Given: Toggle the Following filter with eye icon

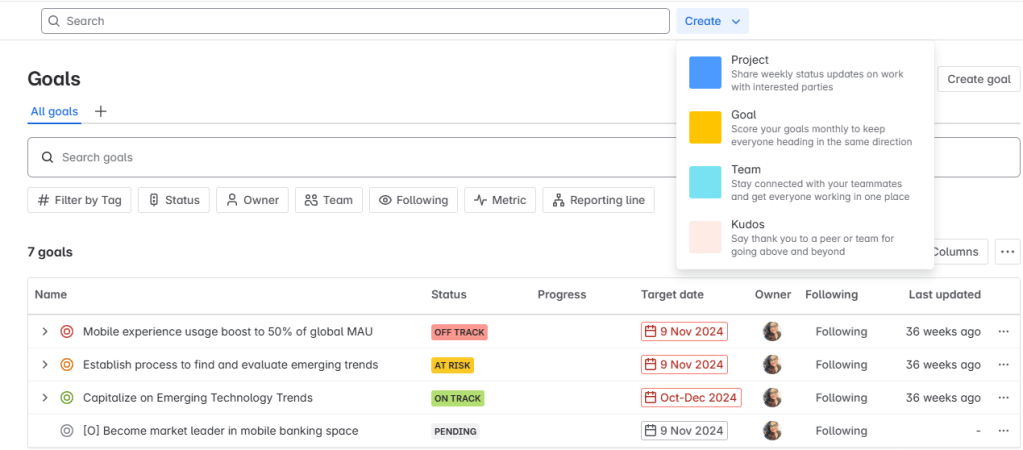Looking at the screenshot, I should (413, 200).
